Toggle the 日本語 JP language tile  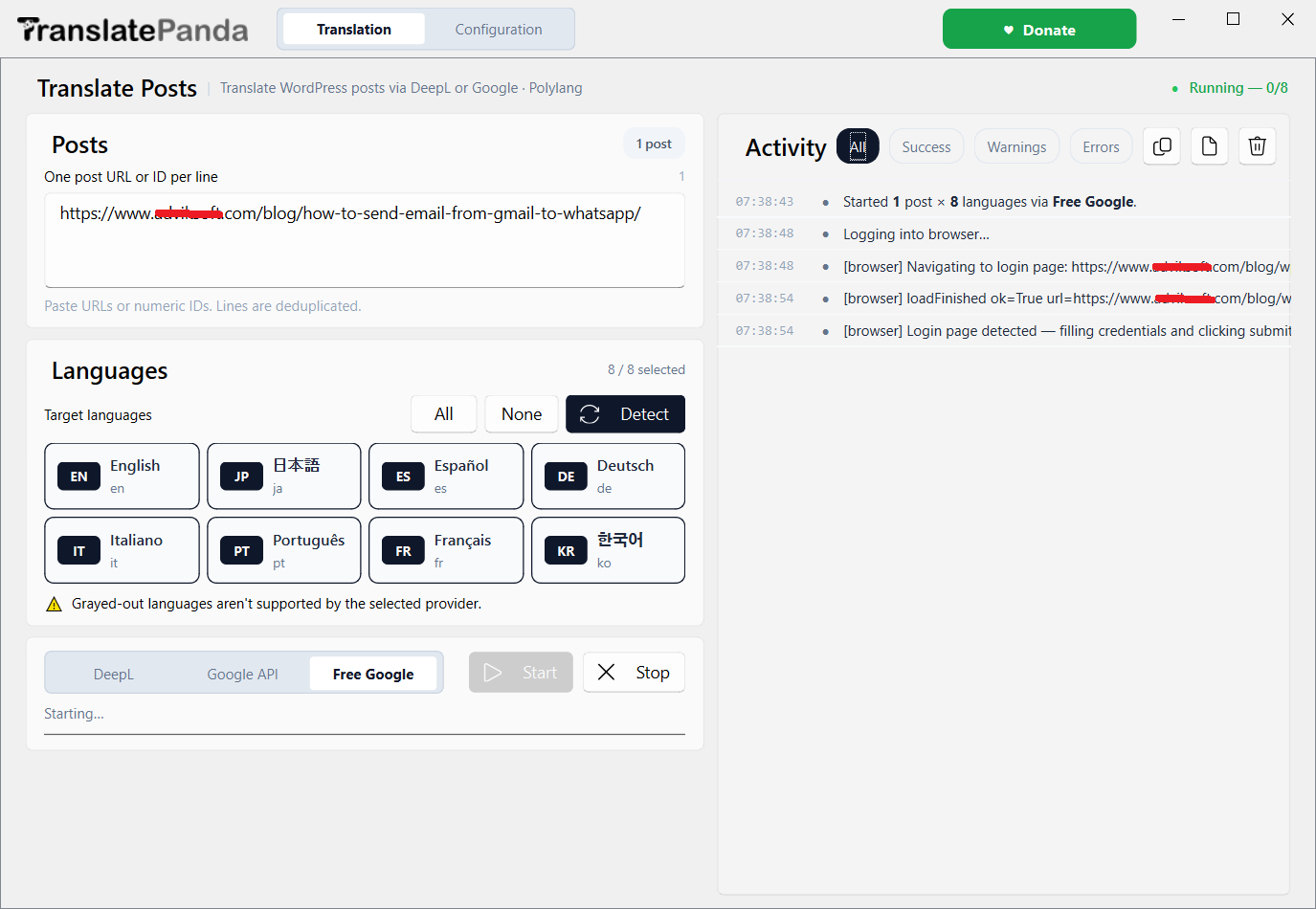coord(284,476)
